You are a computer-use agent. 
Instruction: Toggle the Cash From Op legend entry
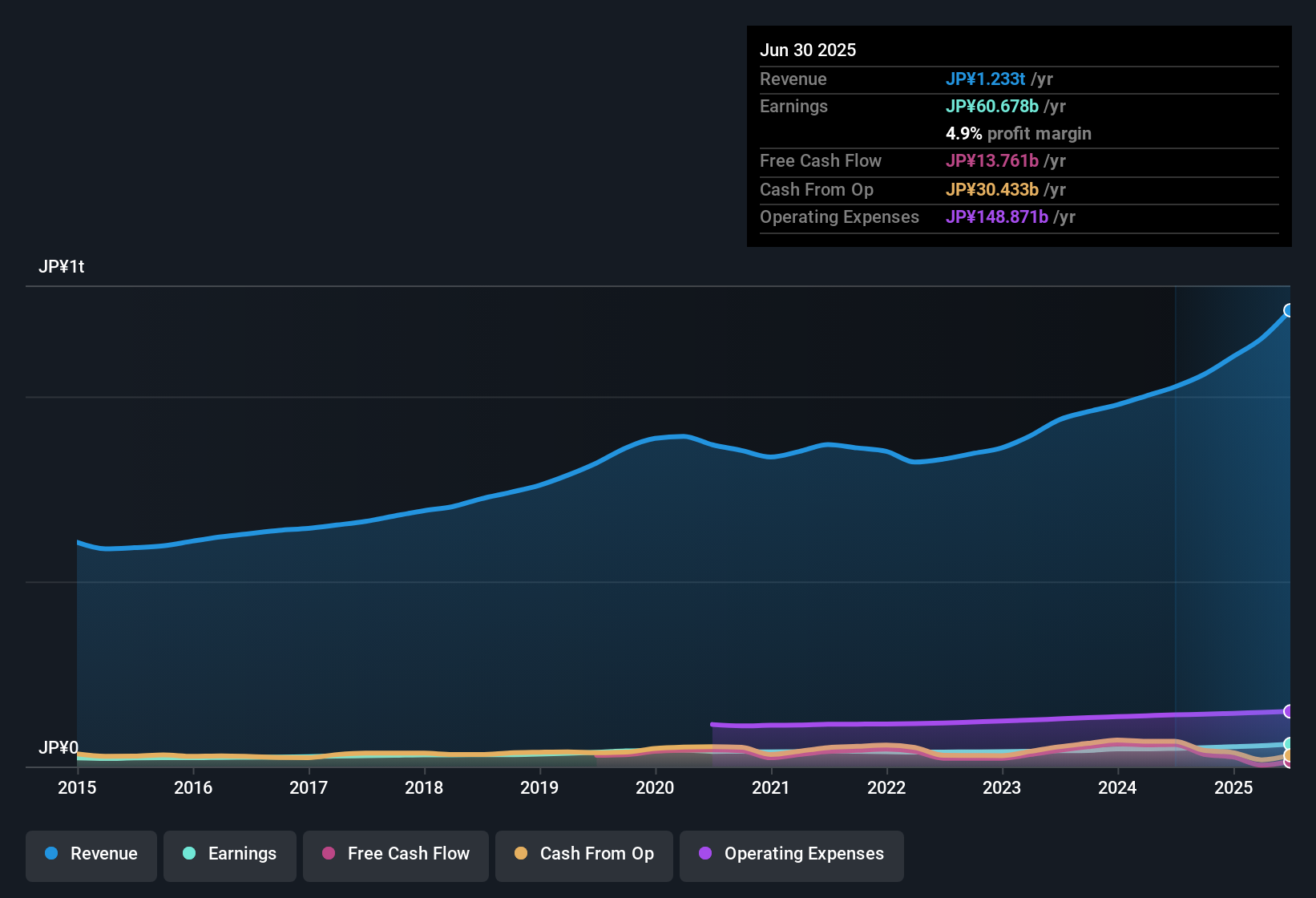[583, 854]
